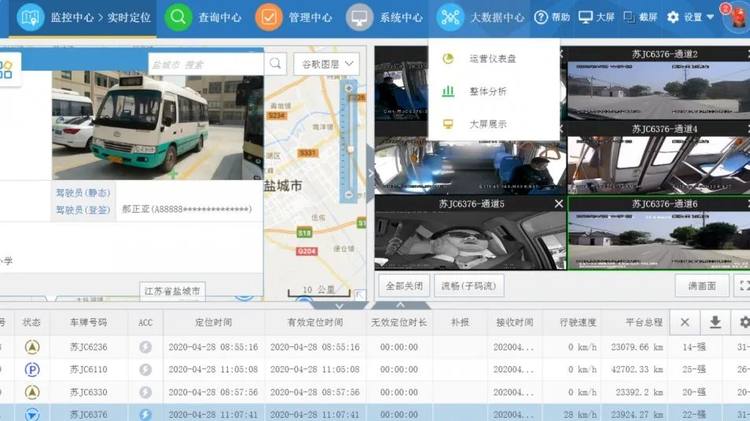Click the table close X icon

click(x=685, y=322)
